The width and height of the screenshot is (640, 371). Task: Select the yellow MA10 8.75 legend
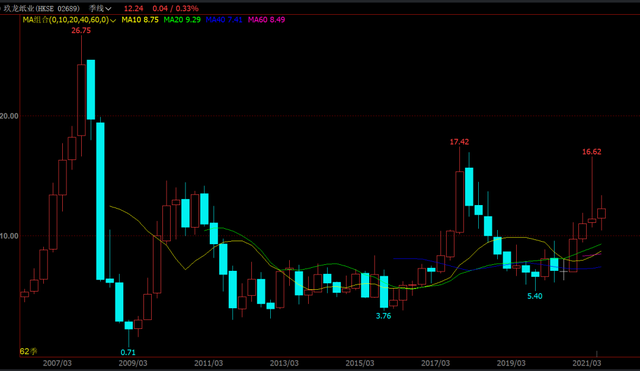[140, 20]
